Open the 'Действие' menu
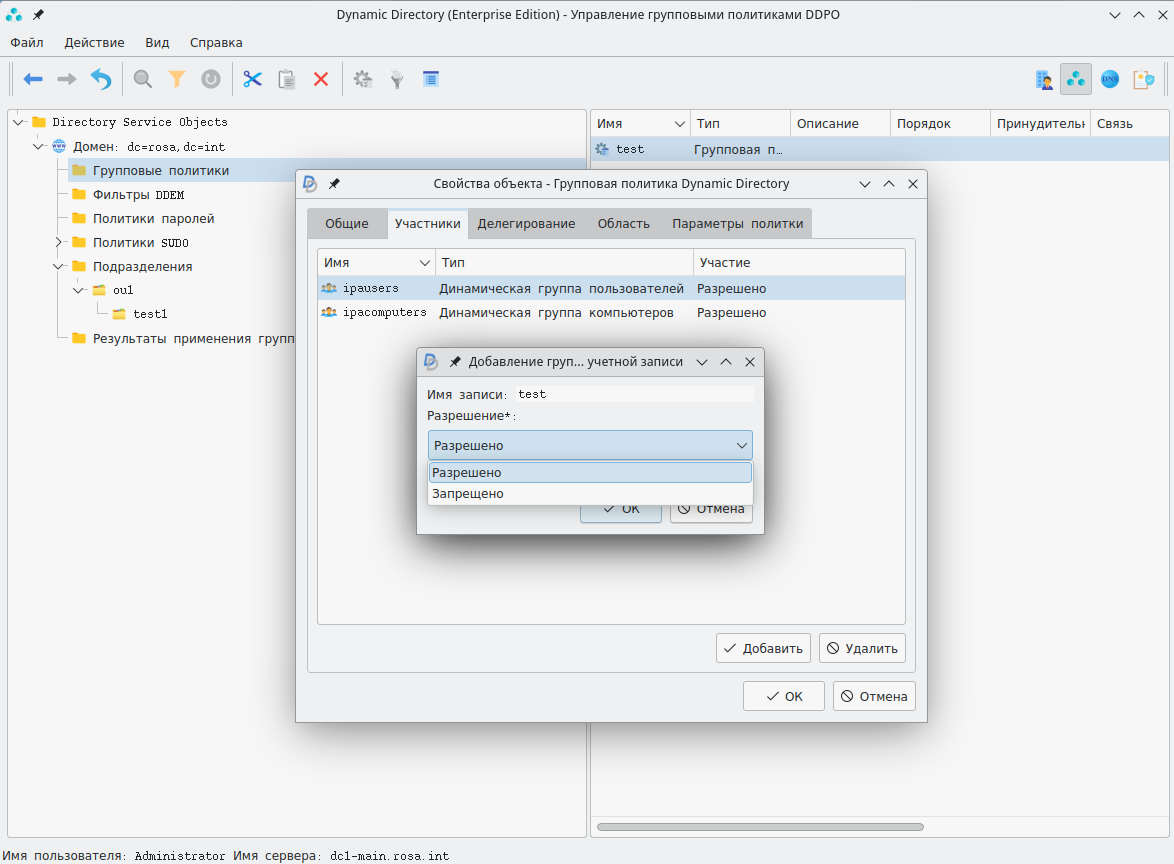The width and height of the screenshot is (1174, 864). 94,43
